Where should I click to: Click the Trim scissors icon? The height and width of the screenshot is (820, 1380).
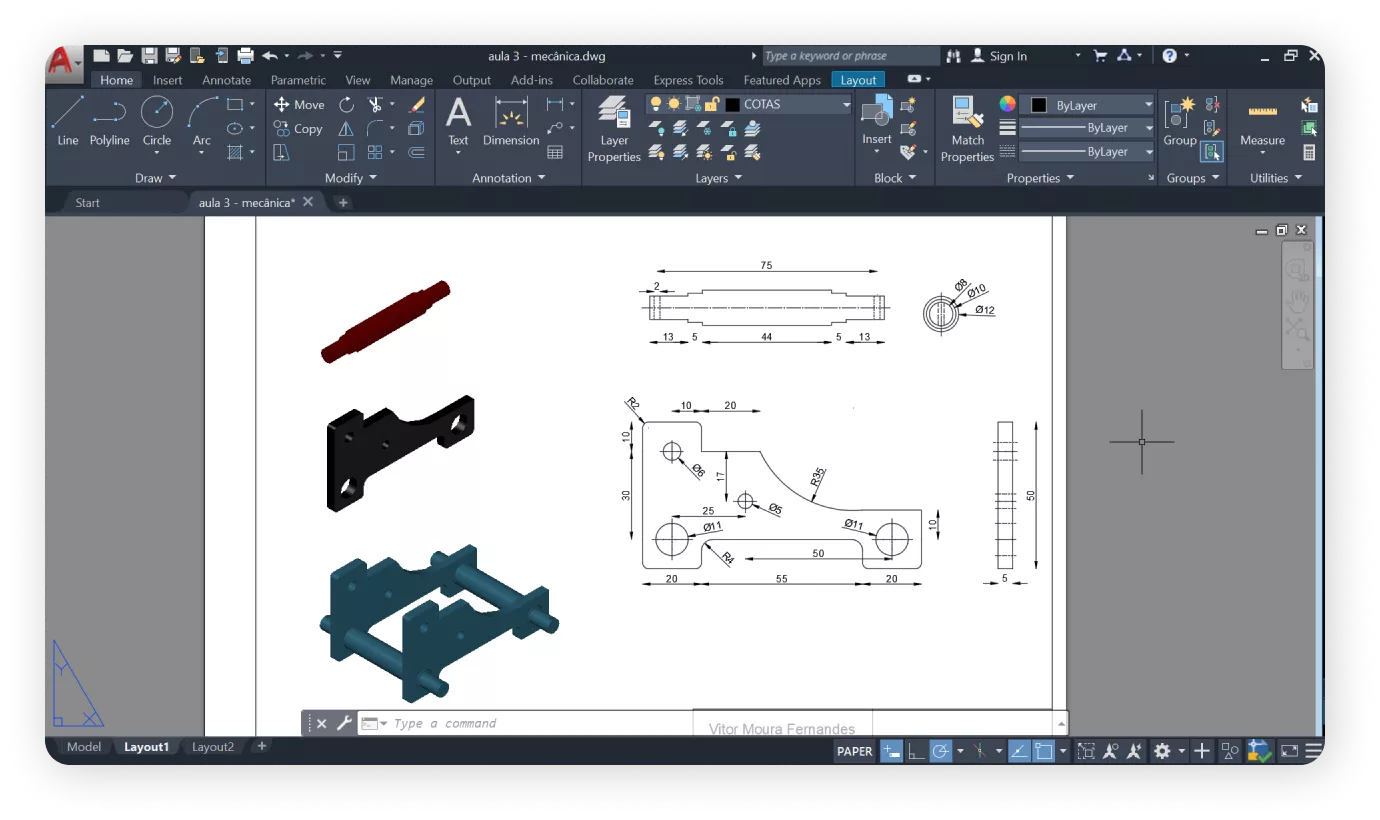click(x=375, y=104)
